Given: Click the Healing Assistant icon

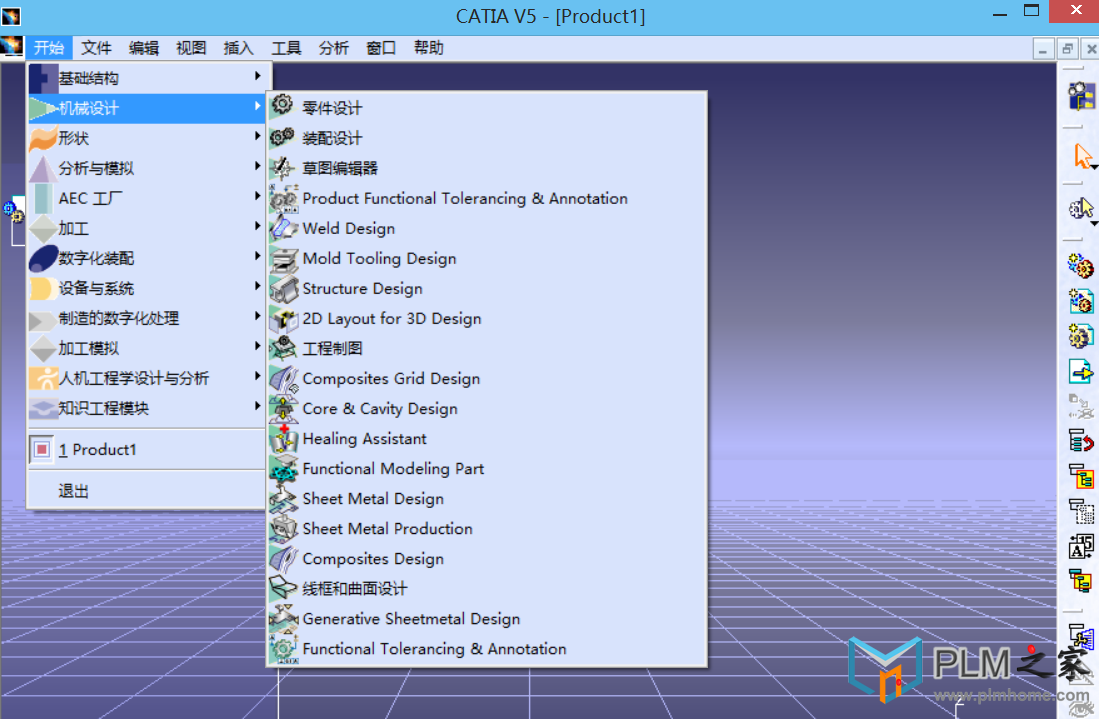Looking at the screenshot, I should tap(283, 439).
